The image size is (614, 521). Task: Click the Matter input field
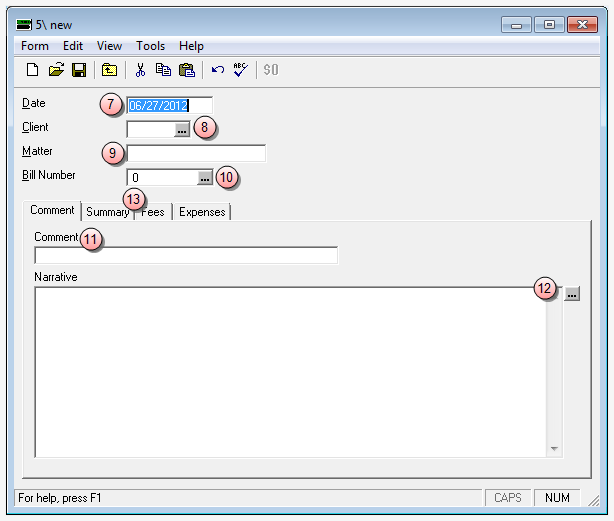[196, 153]
